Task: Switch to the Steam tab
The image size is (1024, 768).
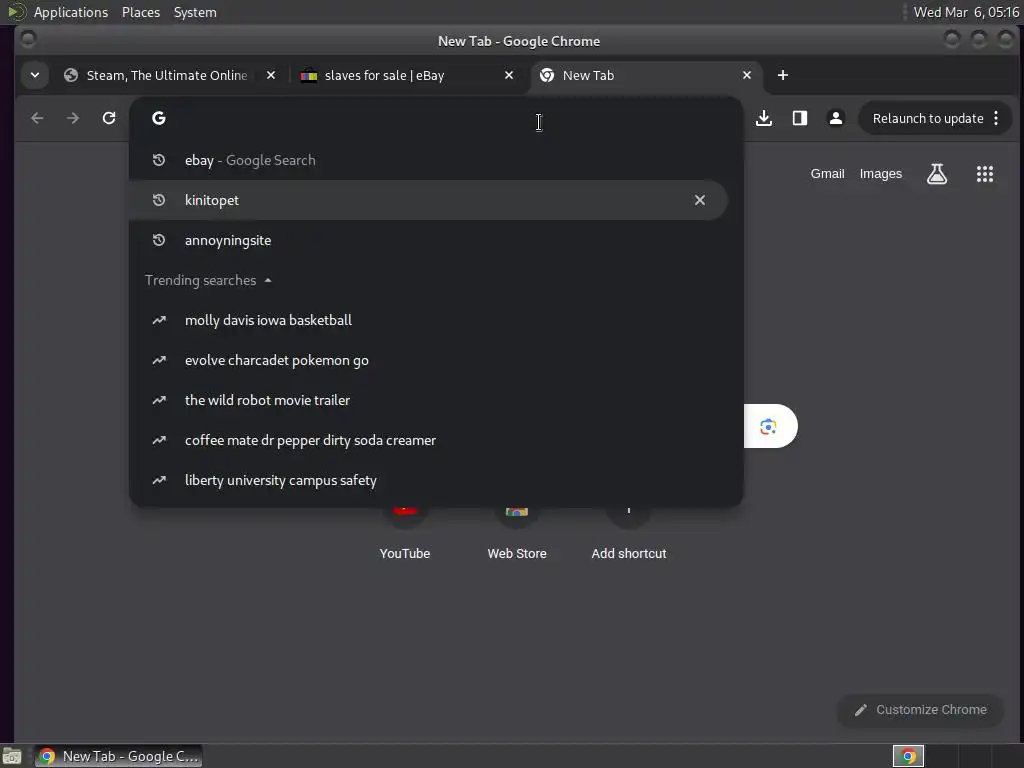Action: point(167,75)
